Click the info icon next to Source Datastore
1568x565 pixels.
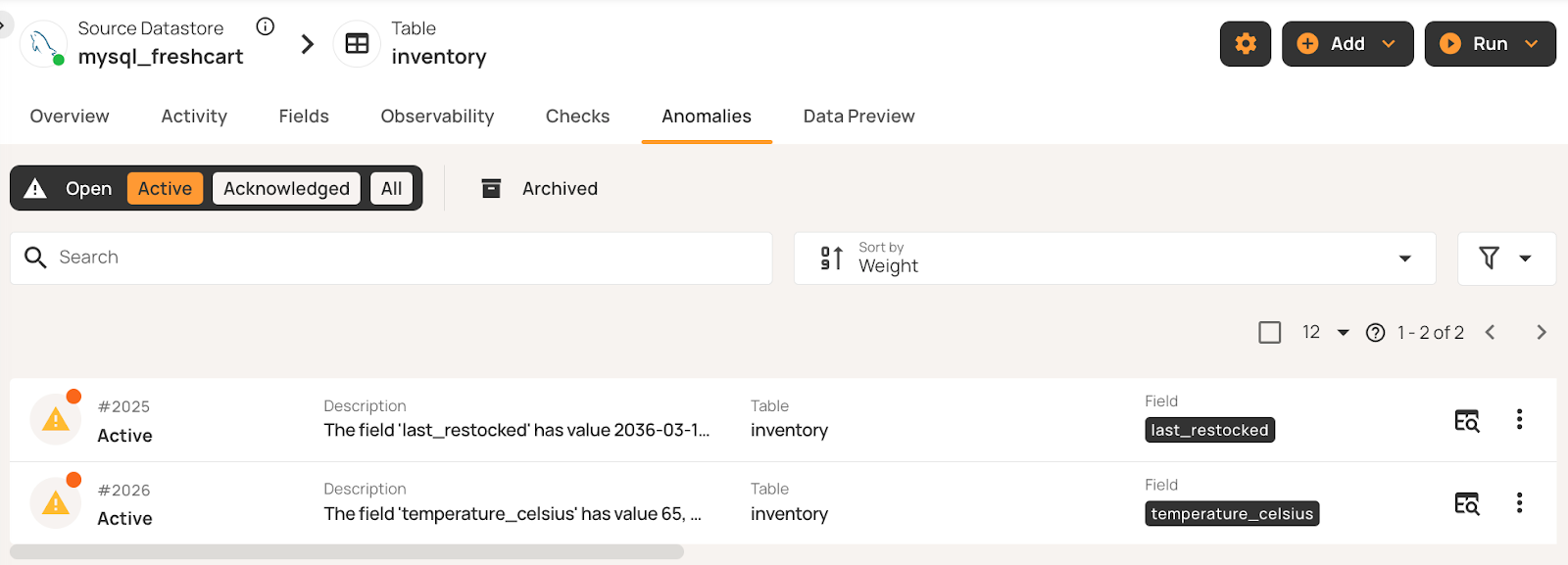265,26
